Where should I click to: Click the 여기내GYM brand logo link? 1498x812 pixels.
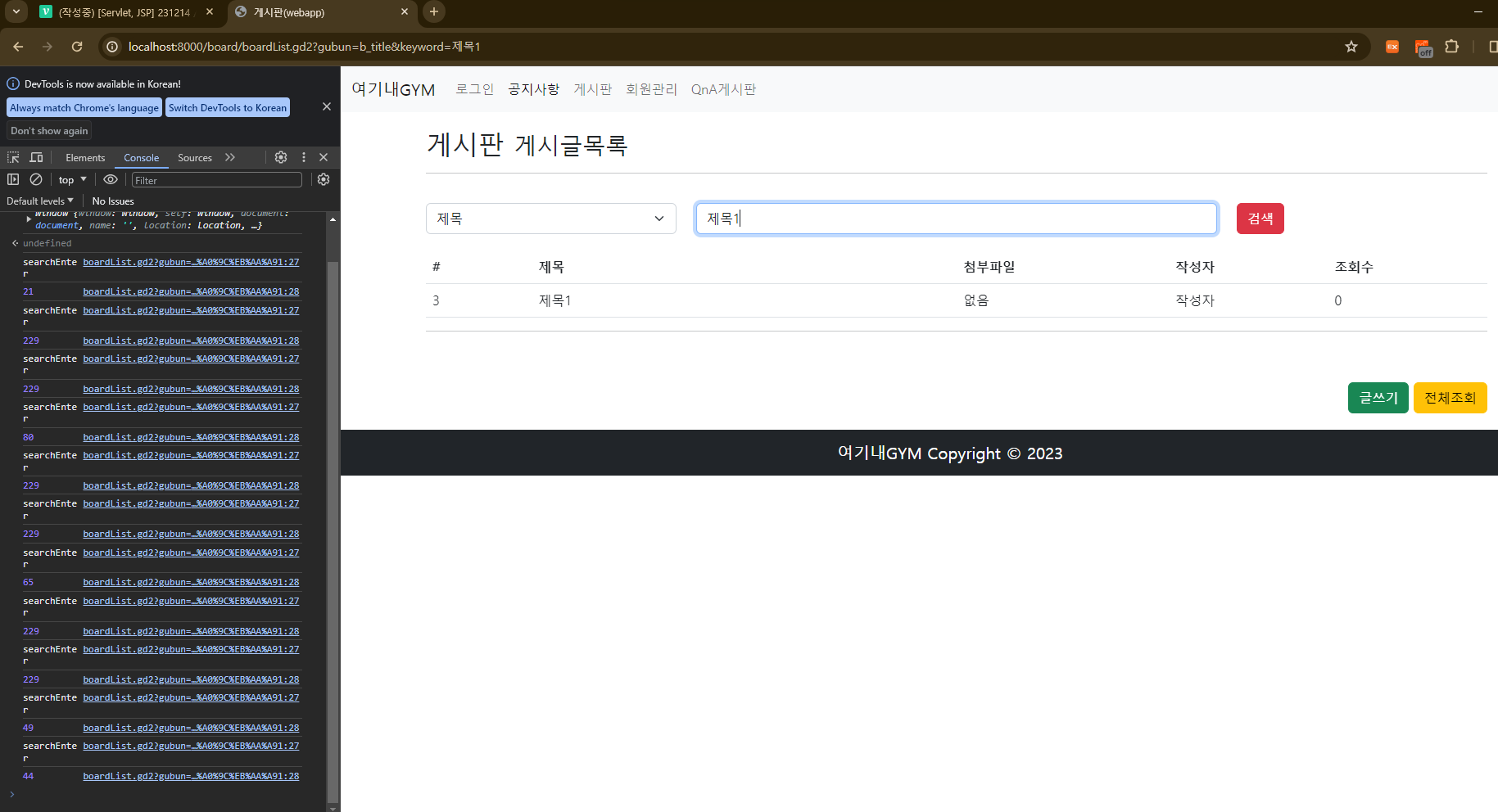[393, 89]
